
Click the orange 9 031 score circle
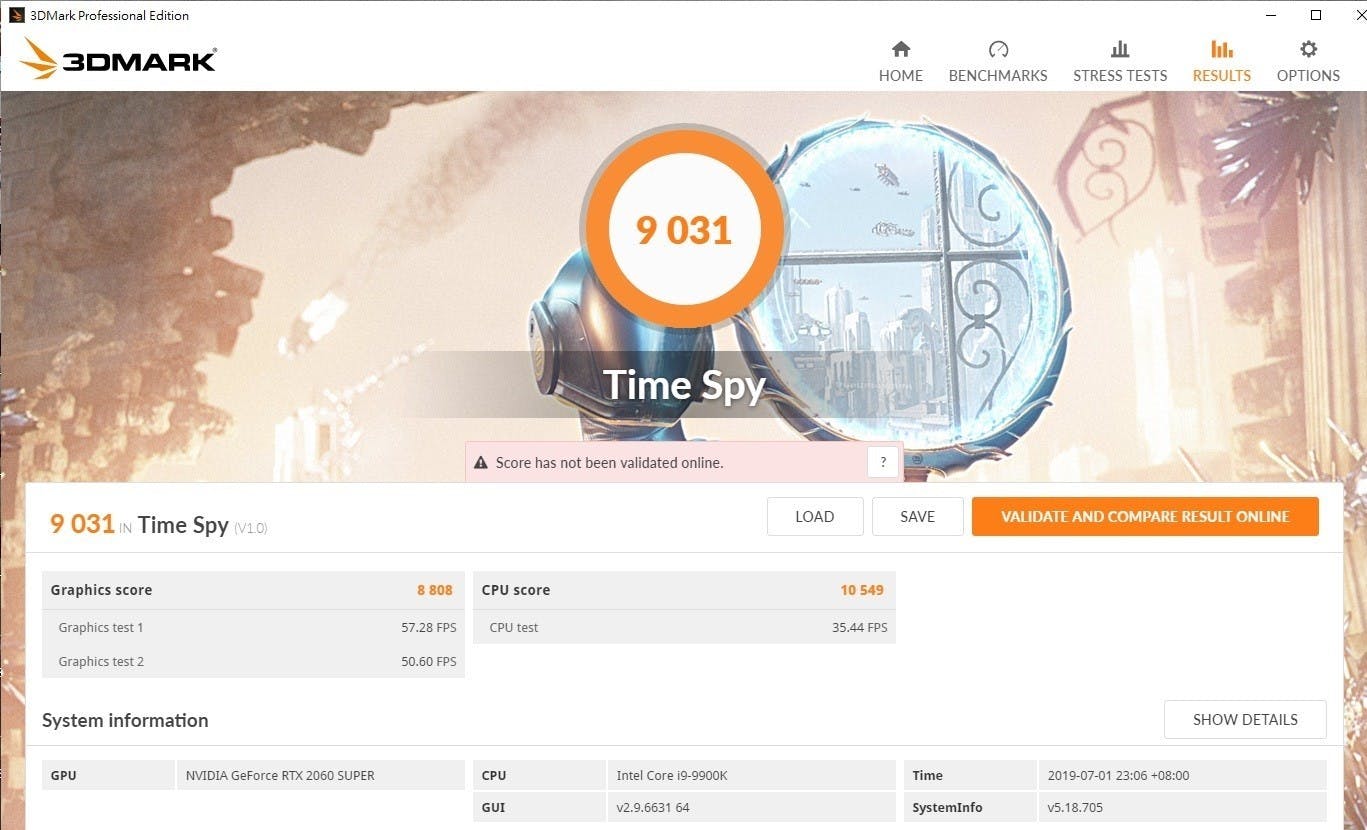click(684, 230)
